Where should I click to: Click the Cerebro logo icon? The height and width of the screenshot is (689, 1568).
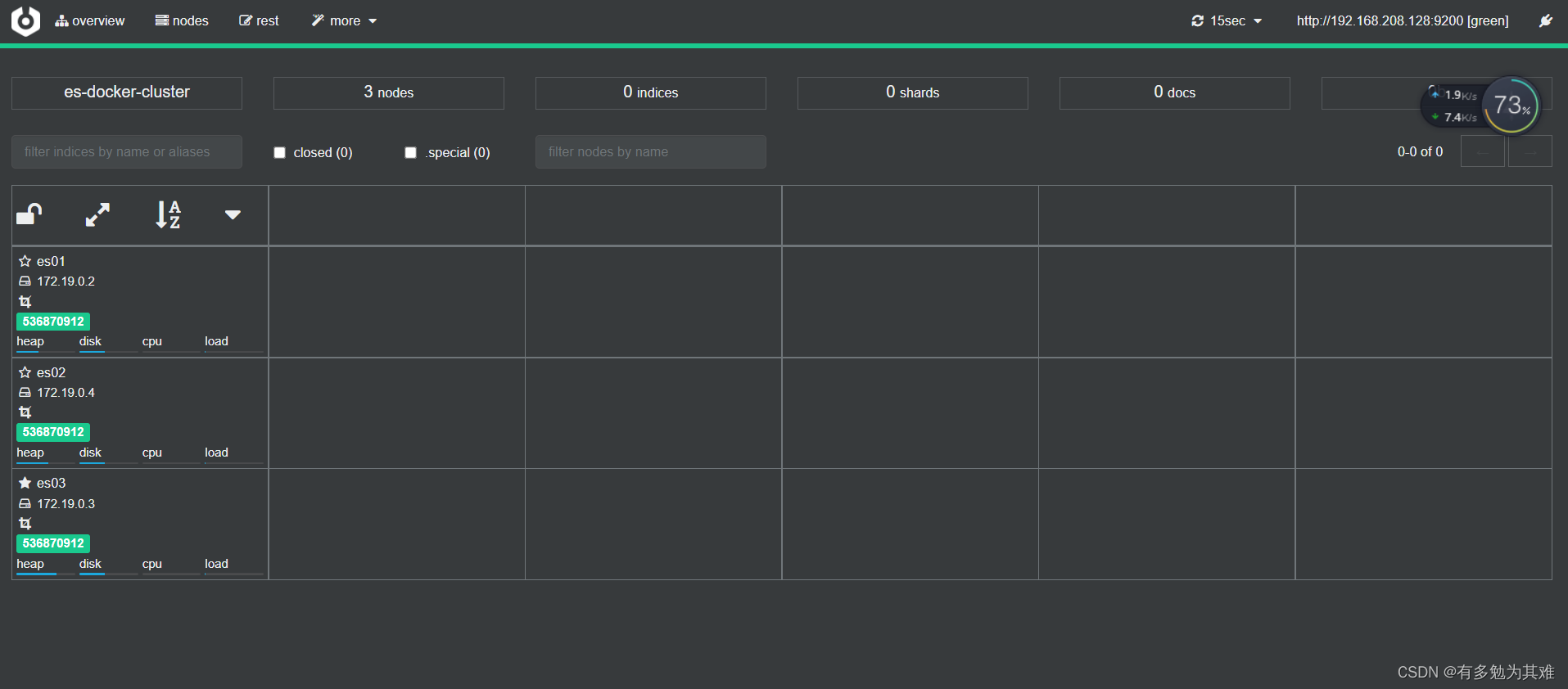tap(25, 21)
